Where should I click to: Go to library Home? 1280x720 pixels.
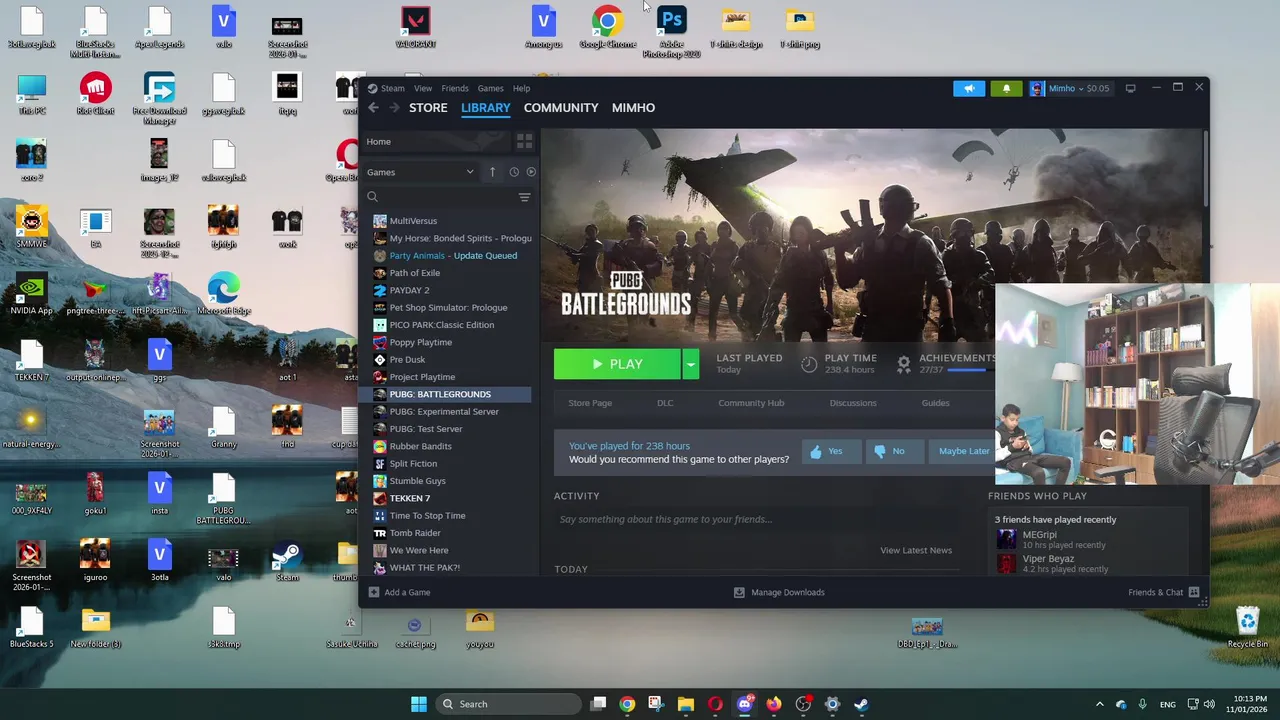[x=436, y=141]
